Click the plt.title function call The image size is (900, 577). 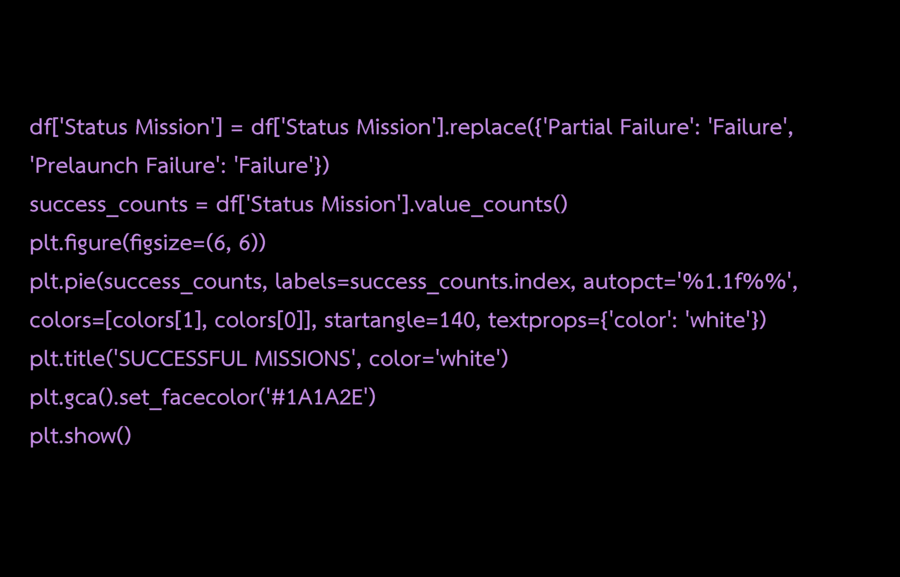click(69, 359)
